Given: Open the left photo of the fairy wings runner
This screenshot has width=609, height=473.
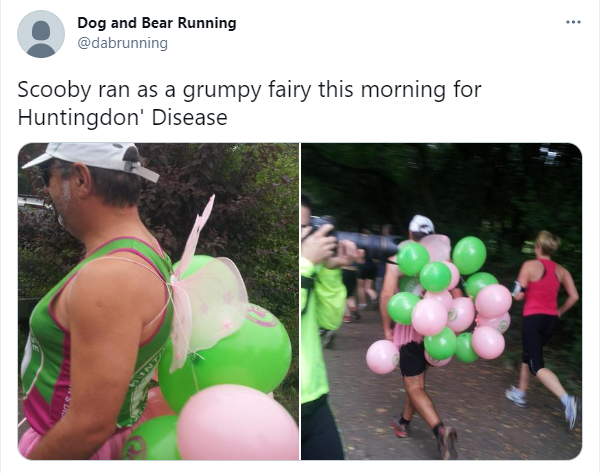Looking at the screenshot, I should [x=158, y=301].
